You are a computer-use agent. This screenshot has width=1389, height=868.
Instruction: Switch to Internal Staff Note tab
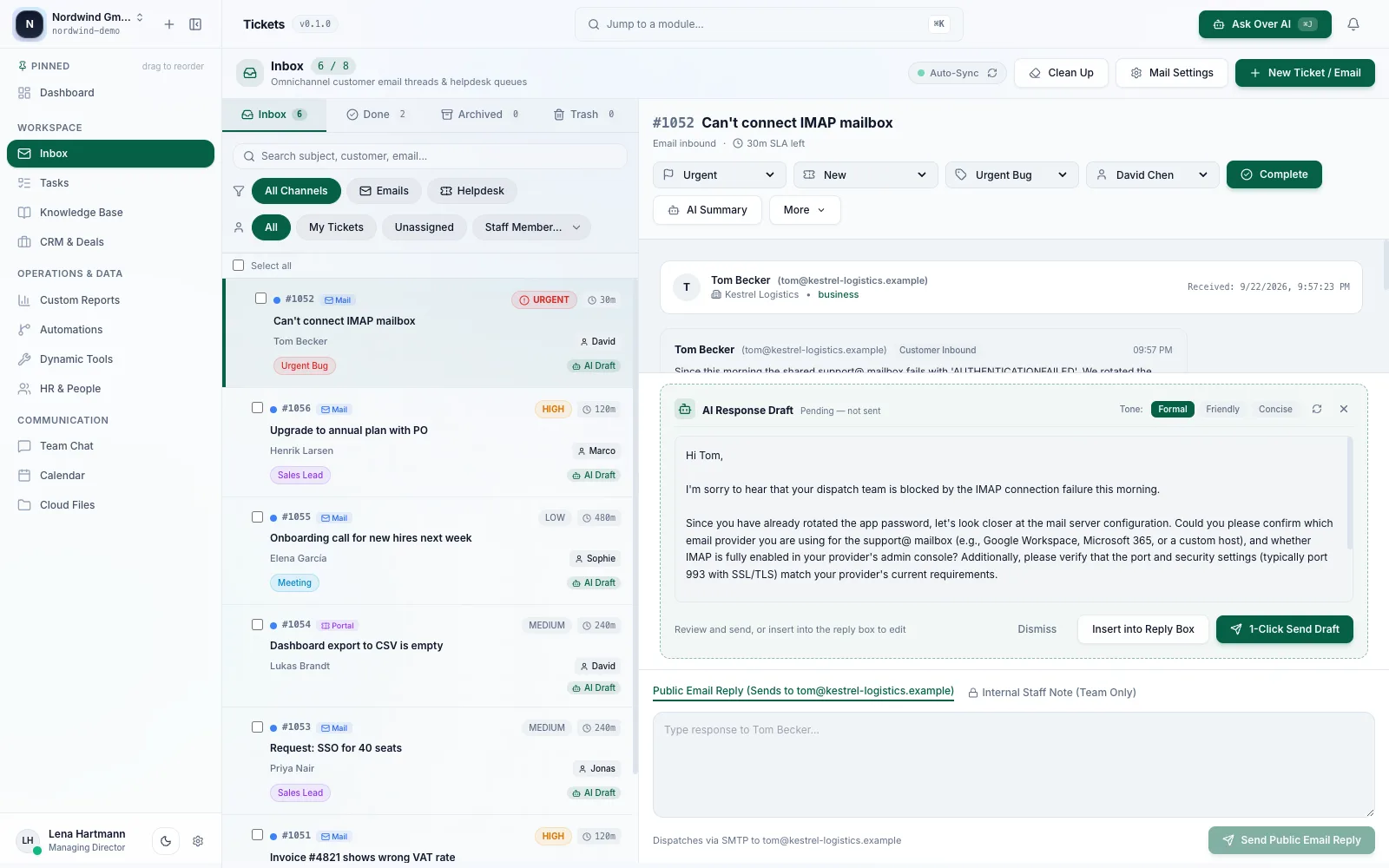1052,693
